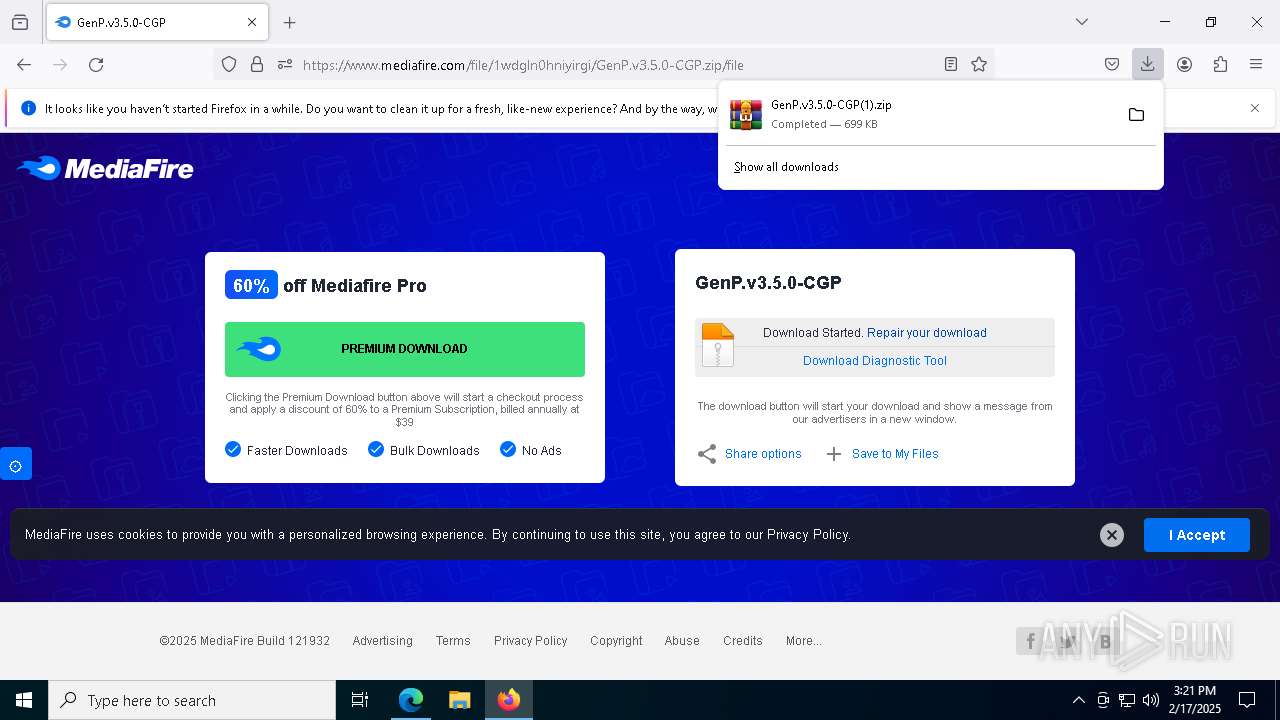The image size is (1280, 720).
Task: Open Firefox View recent browsing icon
Action: pyautogui.click(x=20, y=22)
